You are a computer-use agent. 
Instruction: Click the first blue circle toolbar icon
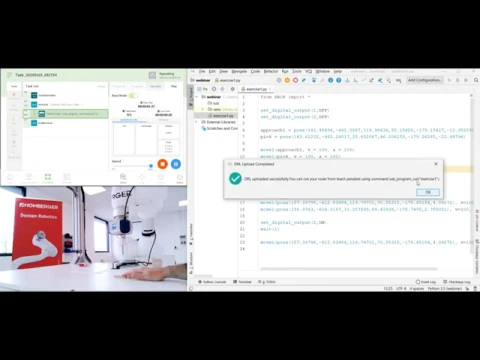330,80
